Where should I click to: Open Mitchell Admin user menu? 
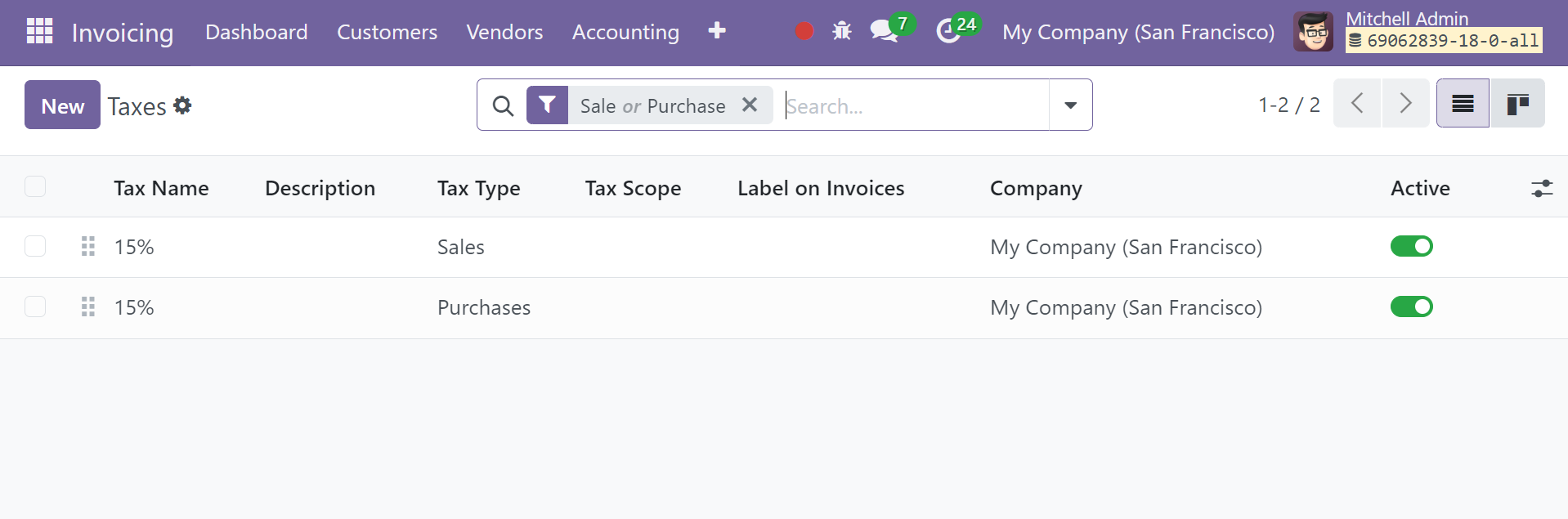pyautogui.click(x=1418, y=32)
